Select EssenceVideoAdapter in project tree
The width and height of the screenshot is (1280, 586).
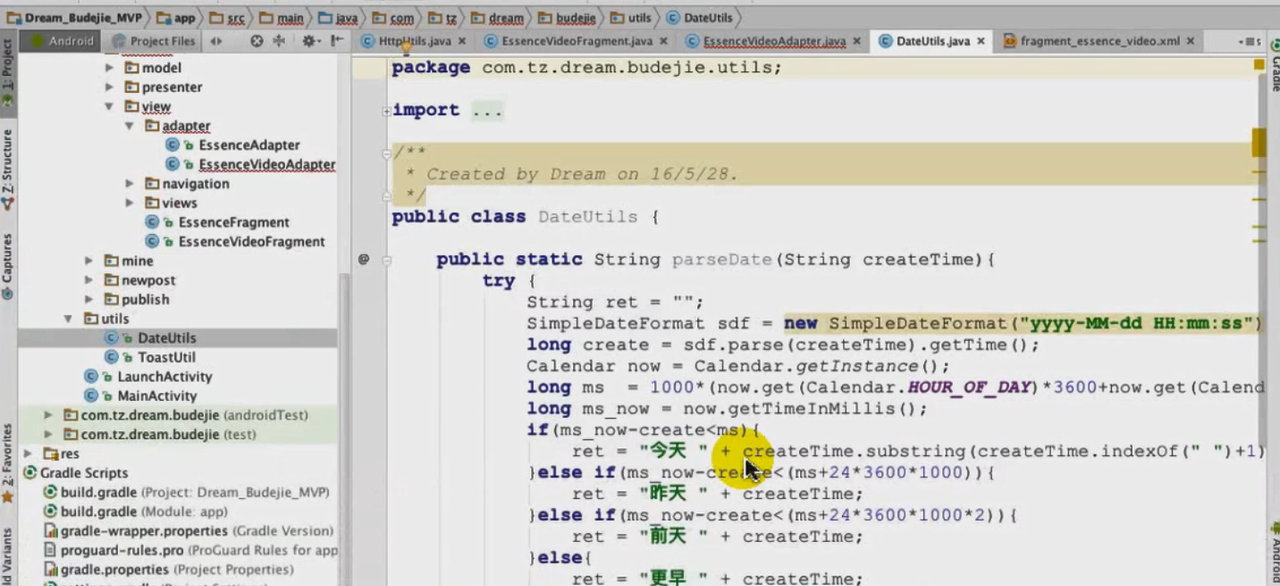pyautogui.click(x=267, y=164)
